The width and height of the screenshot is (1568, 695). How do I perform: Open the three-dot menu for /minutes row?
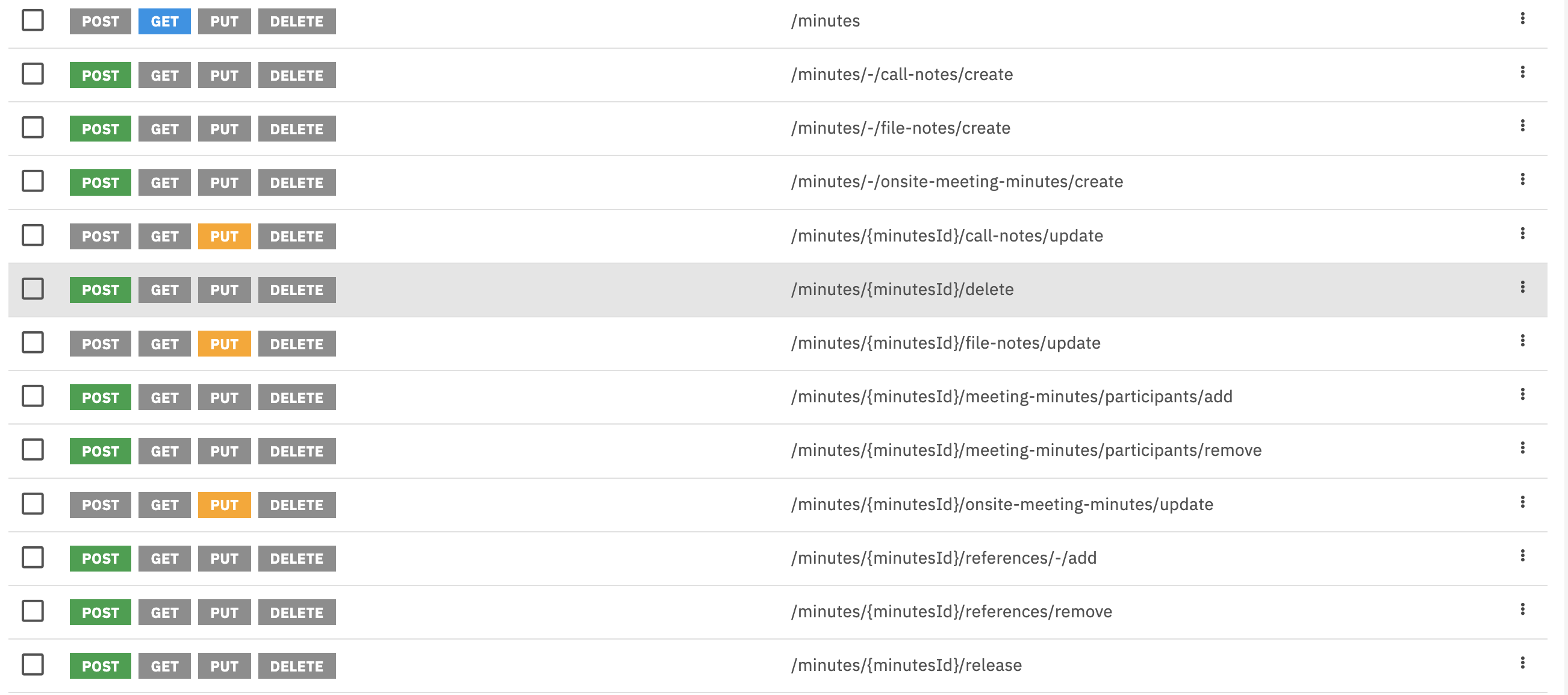[1522, 19]
